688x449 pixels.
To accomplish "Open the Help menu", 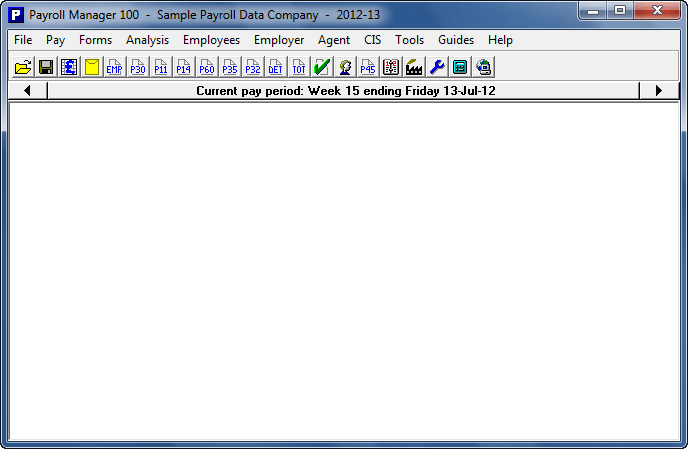I will tap(500, 40).
